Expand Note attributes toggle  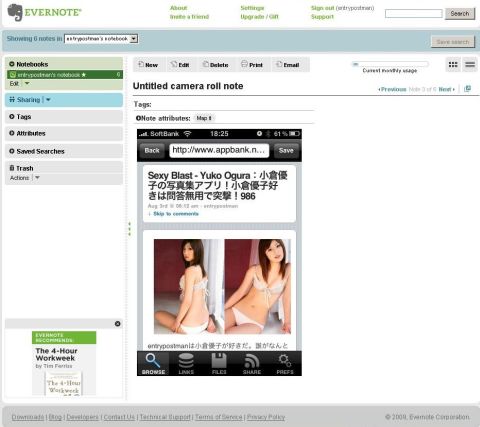coord(138,118)
